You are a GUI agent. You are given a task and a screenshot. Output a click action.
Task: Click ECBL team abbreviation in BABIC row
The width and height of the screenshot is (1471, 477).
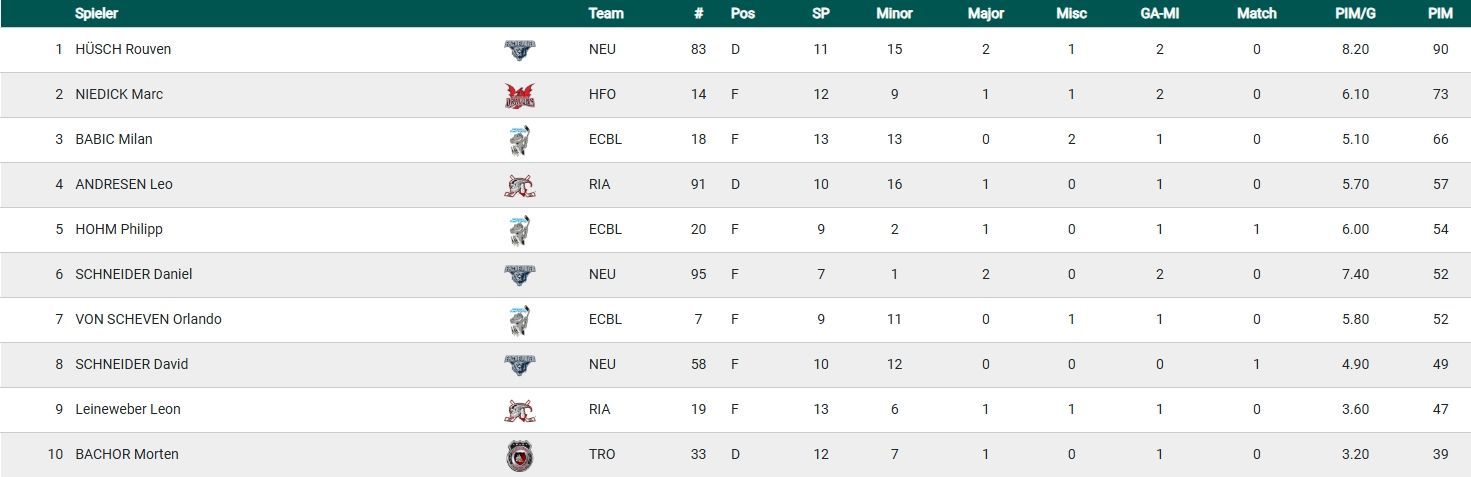click(x=605, y=139)
